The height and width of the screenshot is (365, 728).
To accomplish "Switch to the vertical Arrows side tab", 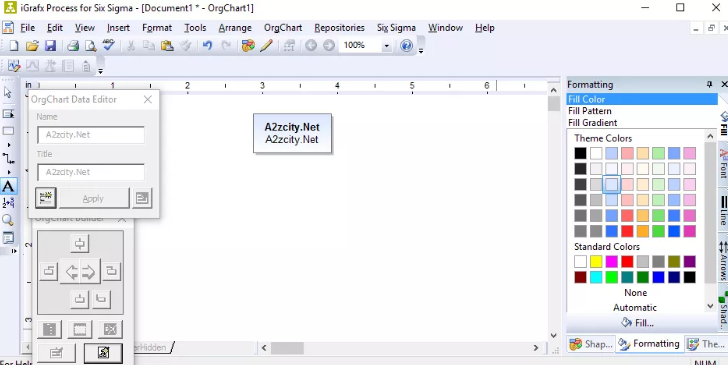I will pyautogui.click(x=723, y=261).
